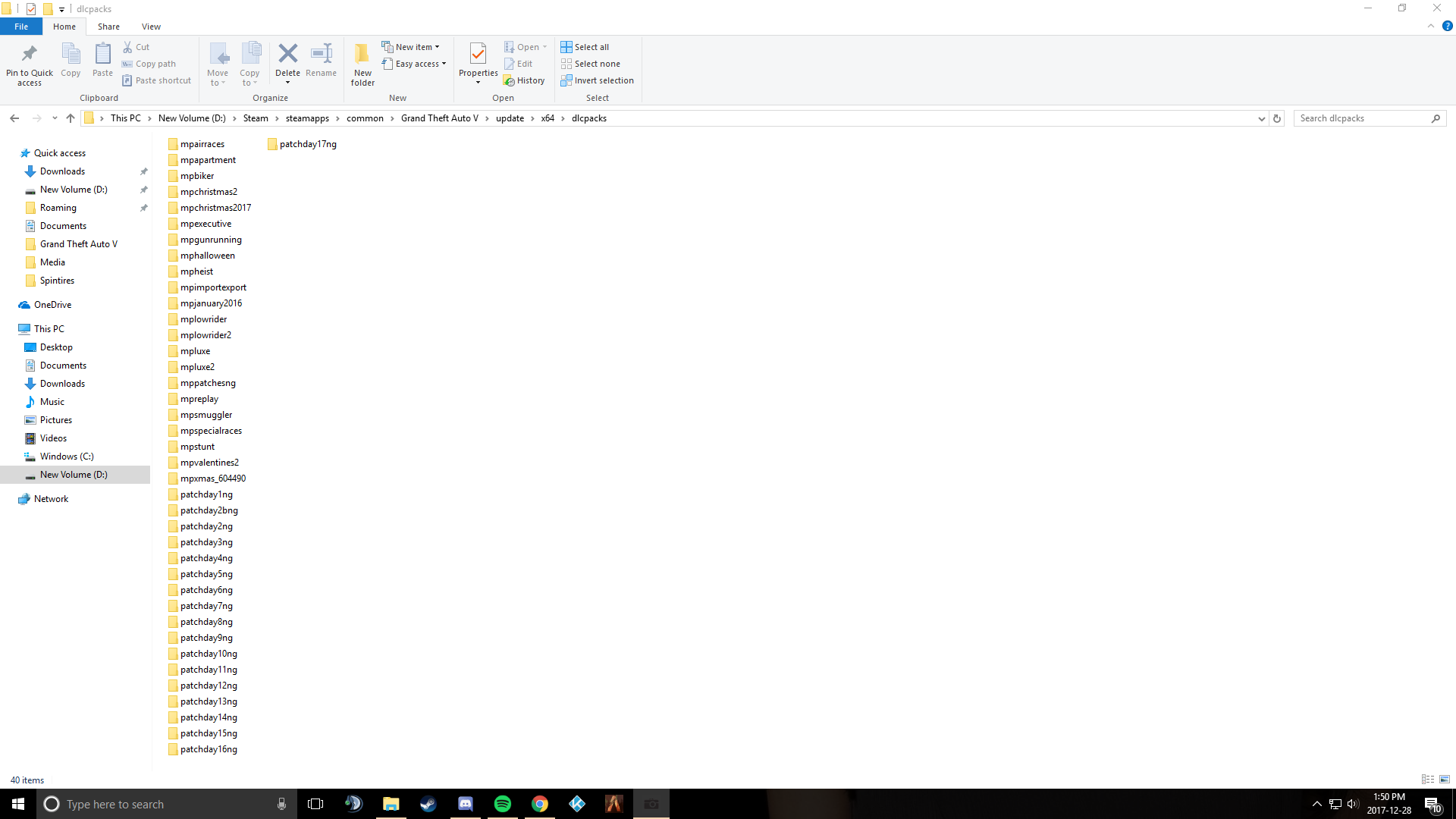Click Select all
Image resolution: width=1456 pixels, height=819 pixels.
(585, 47)
